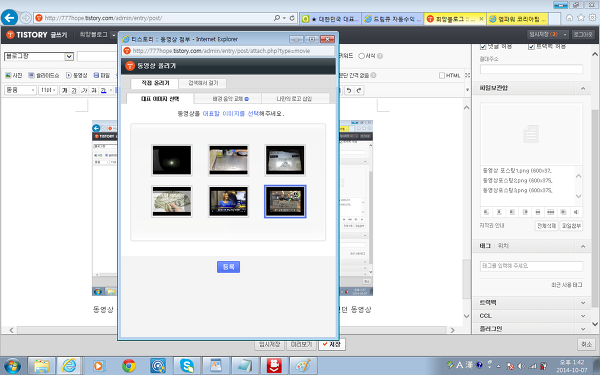This screenshot has width=600, height=375.
Task: Collapse the 태그 panel with its chevron
Action: point(583,246)
